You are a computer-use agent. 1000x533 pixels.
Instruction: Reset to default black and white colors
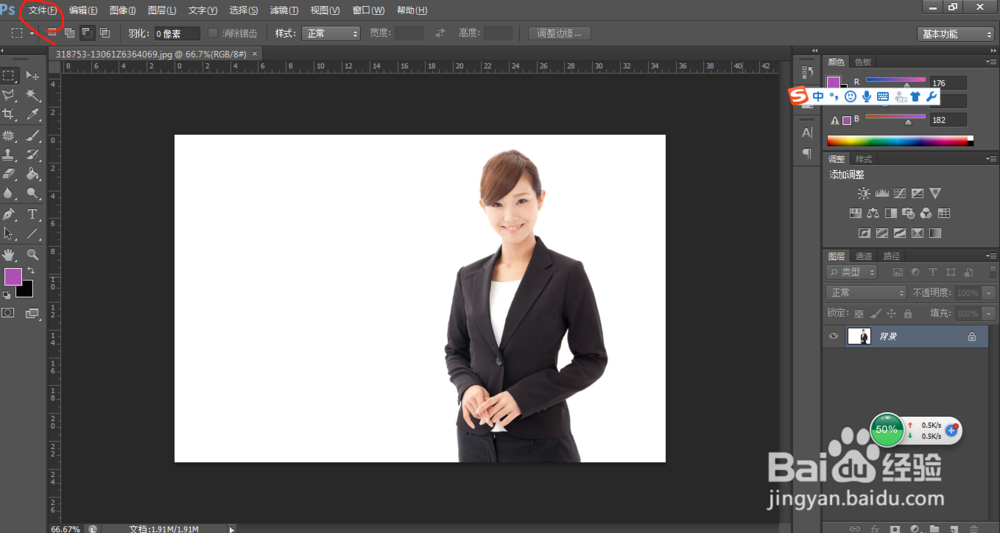click(6, 295)
